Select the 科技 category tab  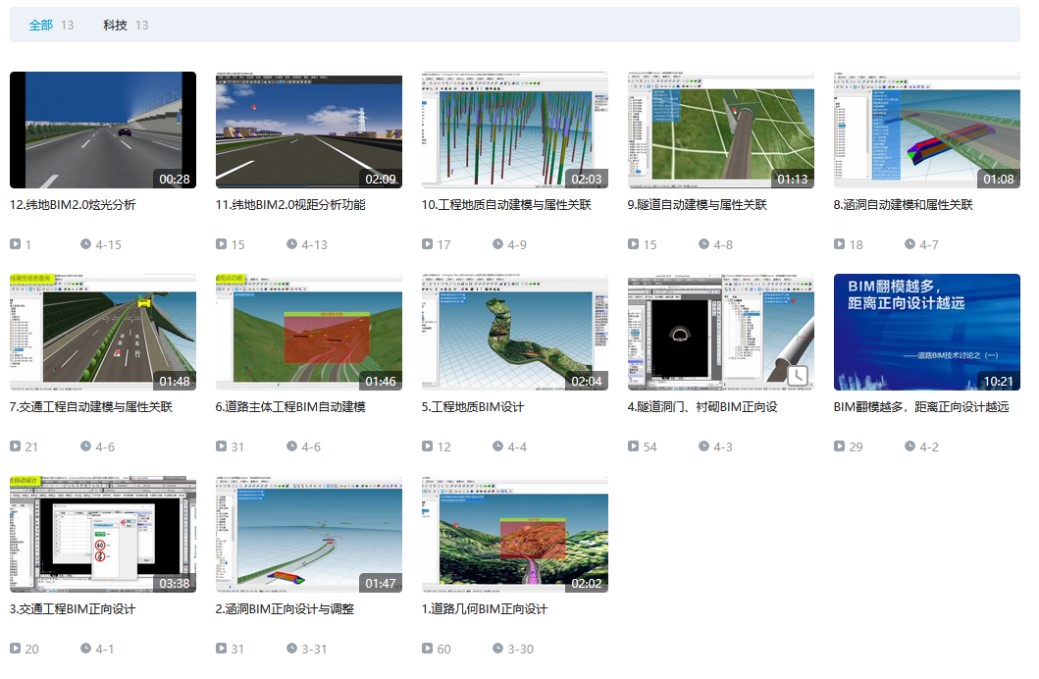click(115, 25)
